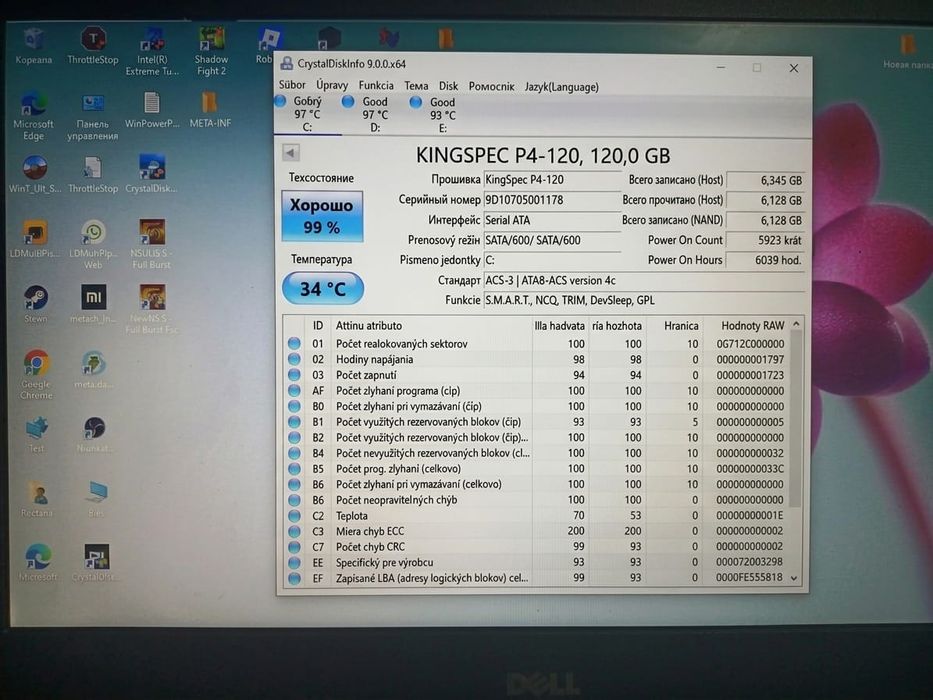Viewport: 933px width, 700px height.
Task: Open the WhatsApp Web desktop shortcut
Action: coord(93,244)
